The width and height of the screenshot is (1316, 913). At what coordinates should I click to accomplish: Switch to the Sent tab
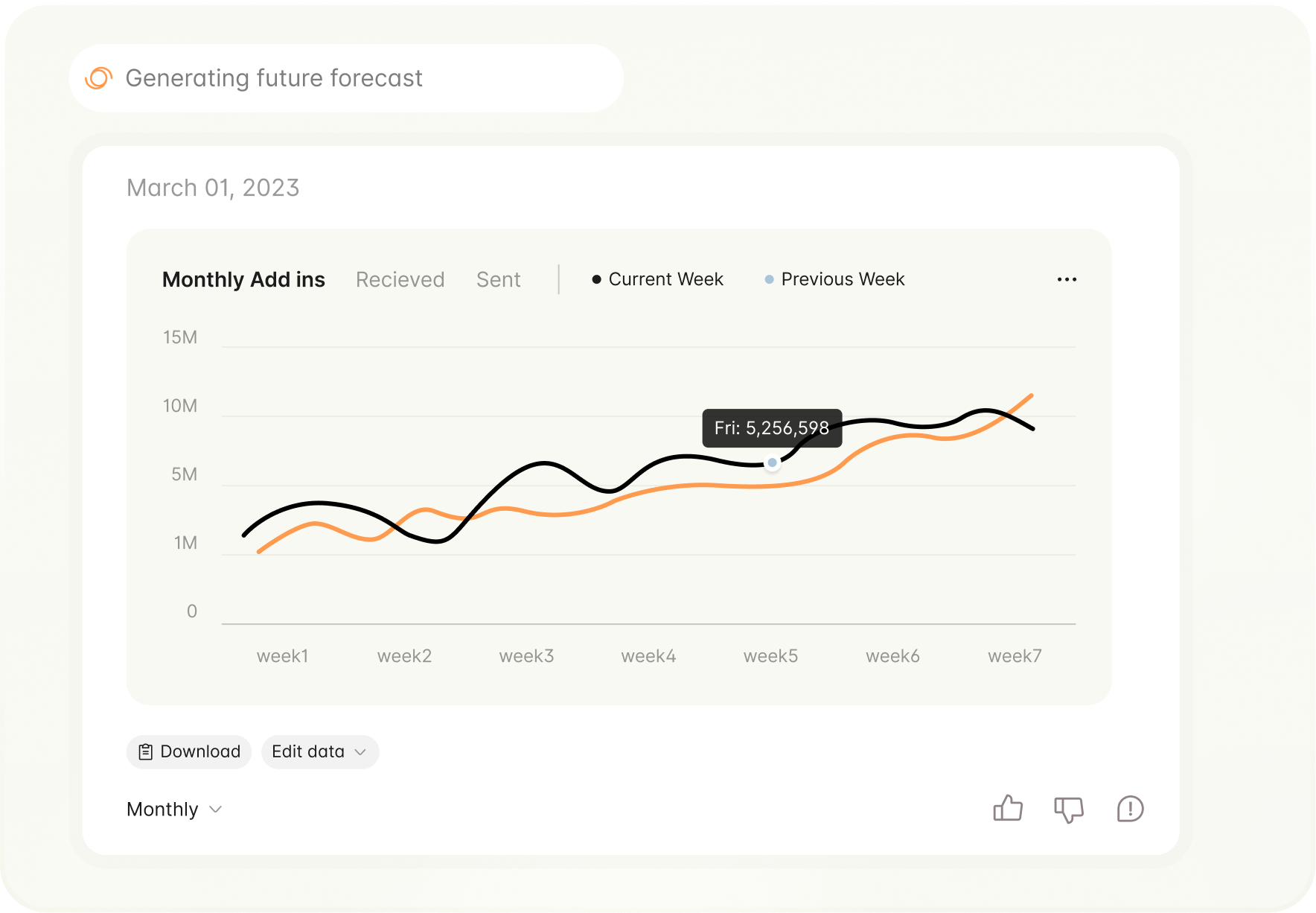[x=498, y=279]
